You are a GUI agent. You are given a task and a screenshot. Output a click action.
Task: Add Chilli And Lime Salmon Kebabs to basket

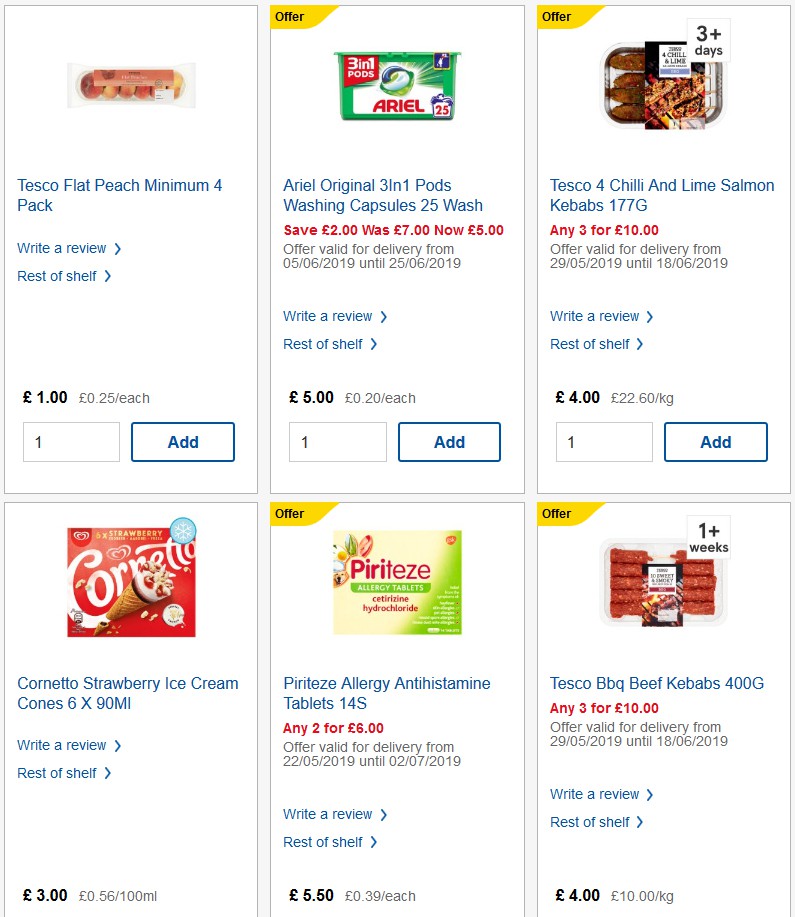[715, 441]
